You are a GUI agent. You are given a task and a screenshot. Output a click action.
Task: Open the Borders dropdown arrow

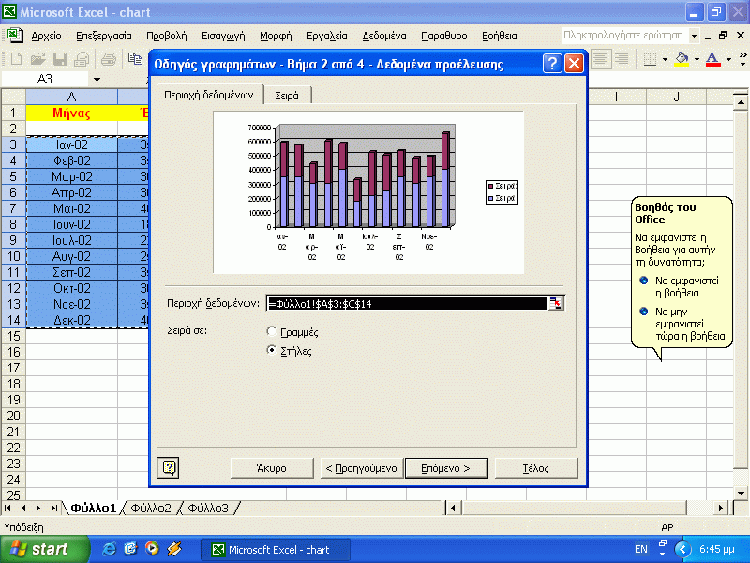coord(665,59)
